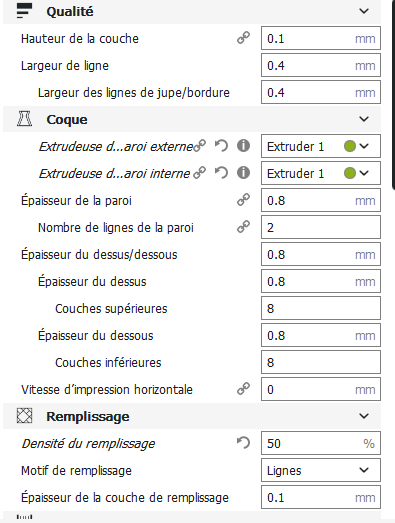The height and width of the screenshot is (523, 395).
Task: Reset Extrudeuse paroi interne with revert arrow
Action: point(221,173)
